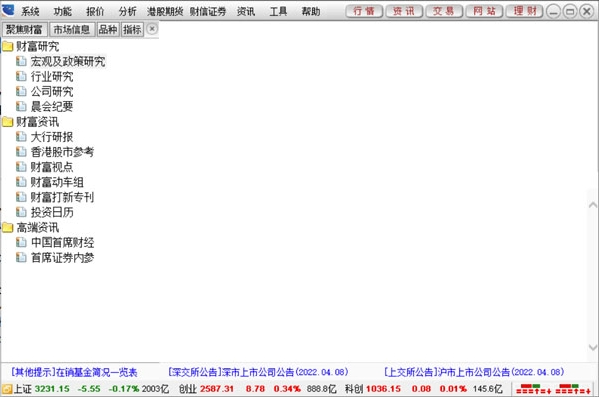599x397 pixels.
Task: Click document icon beside 财富视点
Action: [x=21, y=167]
